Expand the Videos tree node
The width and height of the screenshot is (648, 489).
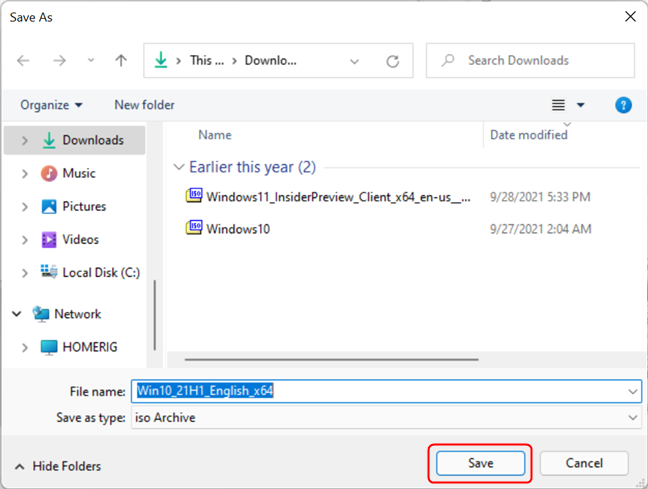(25, 240)
